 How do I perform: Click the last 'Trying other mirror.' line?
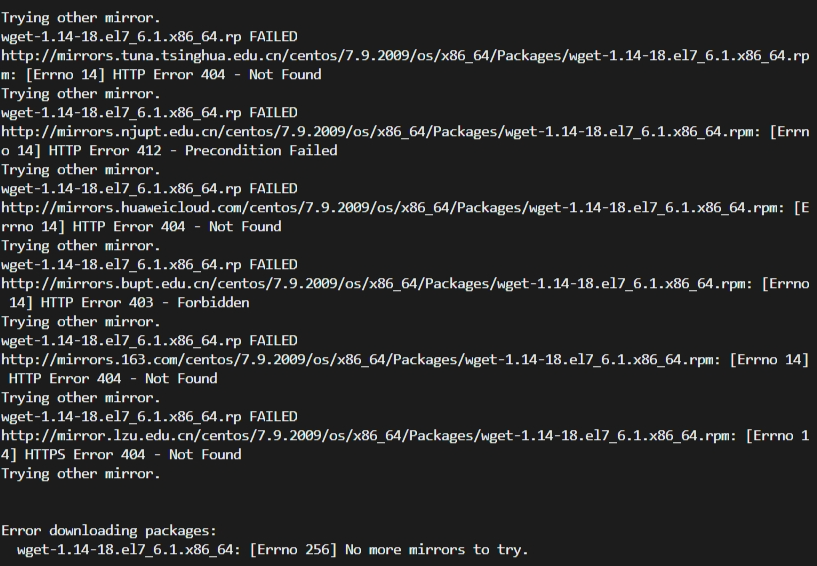tap(81, 474)
